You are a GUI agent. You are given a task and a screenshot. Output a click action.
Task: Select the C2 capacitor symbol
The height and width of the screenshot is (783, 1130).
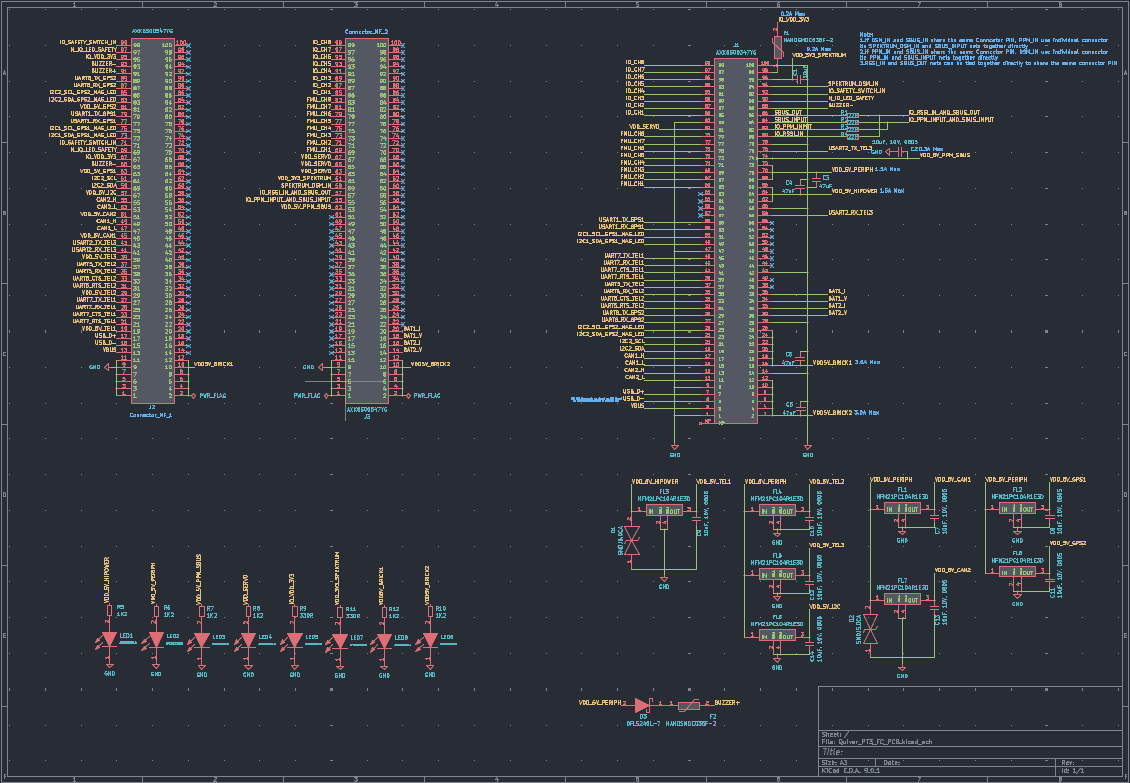(900, 152)
